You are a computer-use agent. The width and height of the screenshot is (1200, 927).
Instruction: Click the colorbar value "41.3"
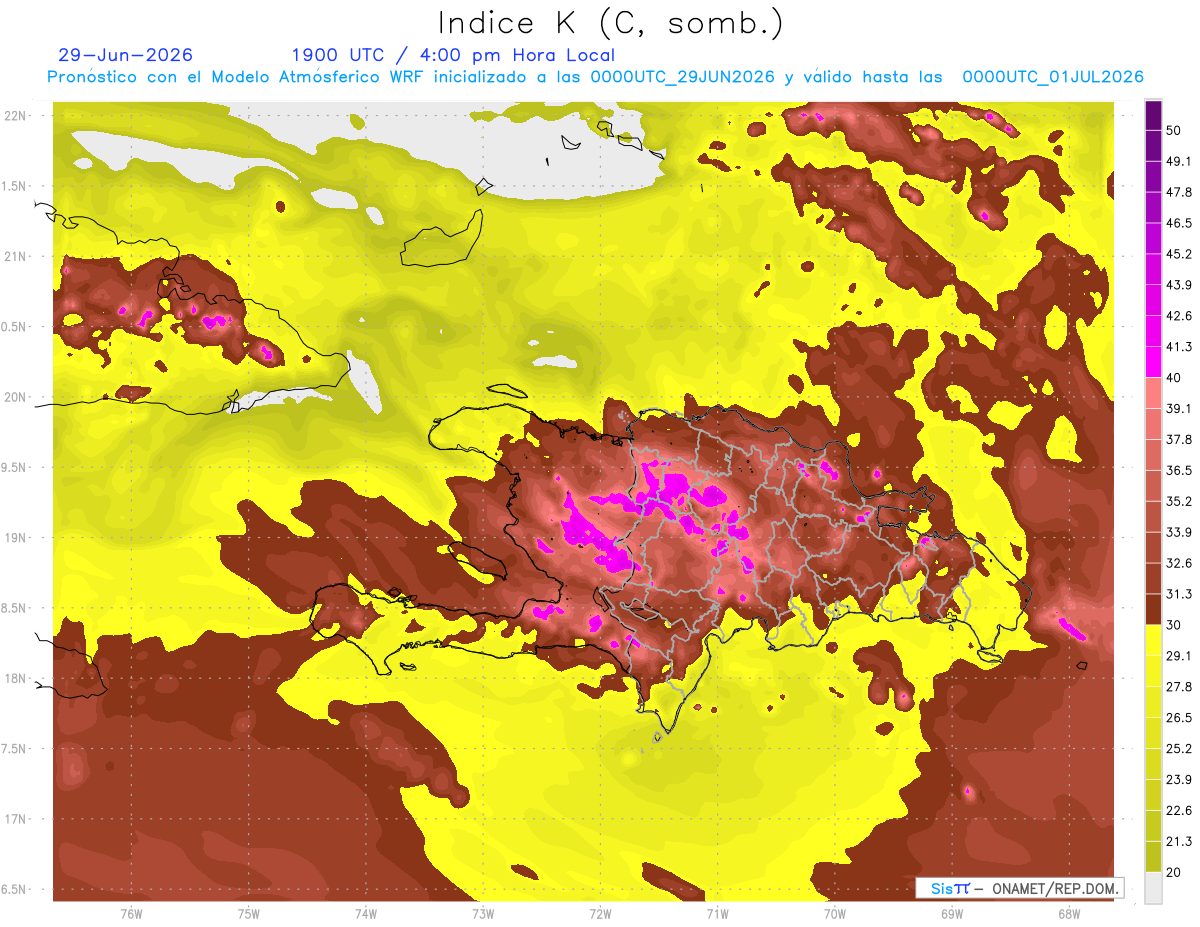[1178, 347]
